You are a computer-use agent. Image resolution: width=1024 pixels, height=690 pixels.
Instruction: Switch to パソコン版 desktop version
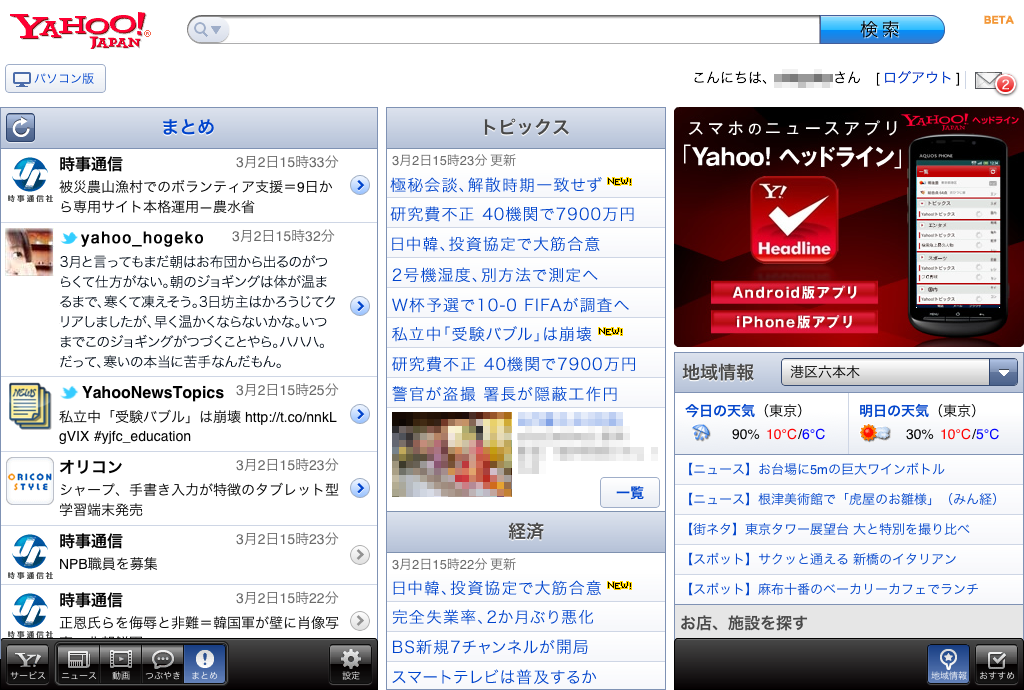pos(56,78)
